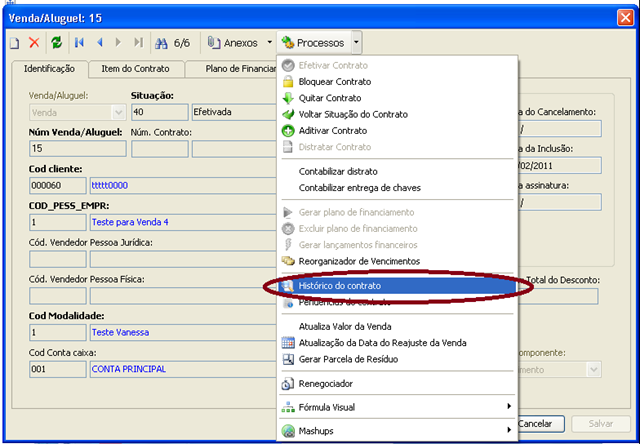Click Situação code field showing 40
Viewport: 640px width, 444px height.
click(x=160, y=112)
